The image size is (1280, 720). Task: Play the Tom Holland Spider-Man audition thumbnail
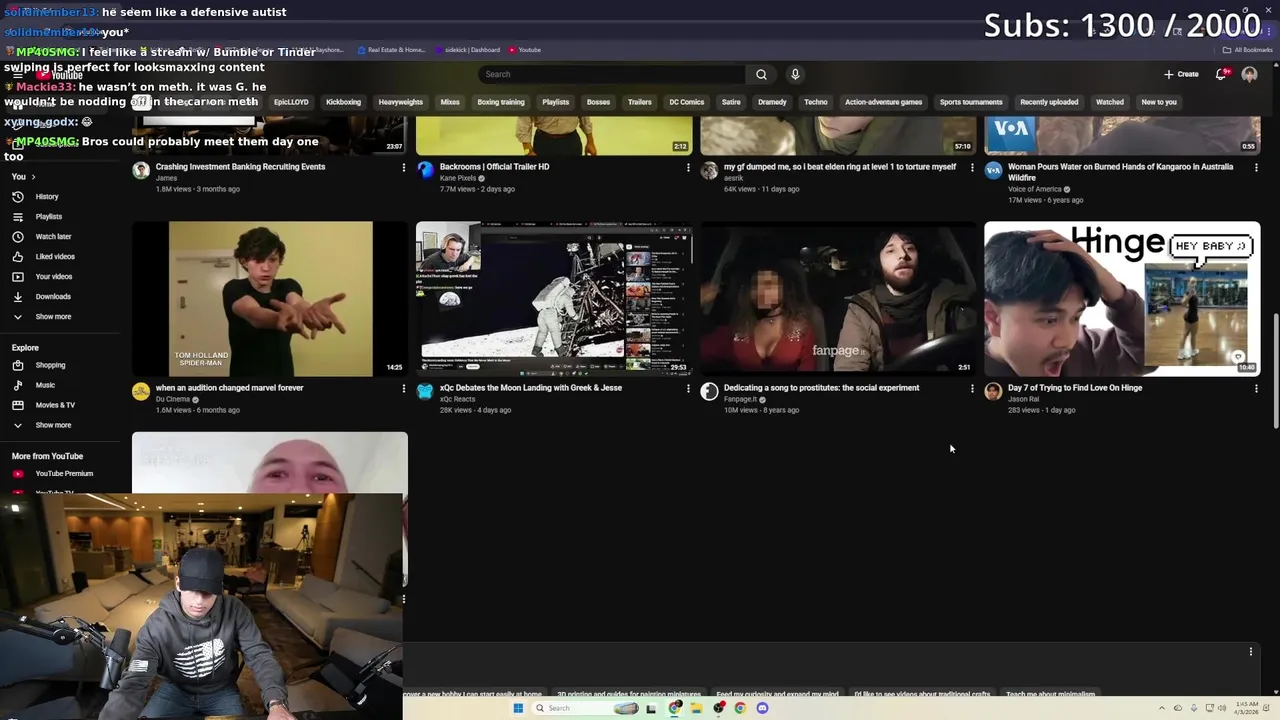tap(270, 299)
